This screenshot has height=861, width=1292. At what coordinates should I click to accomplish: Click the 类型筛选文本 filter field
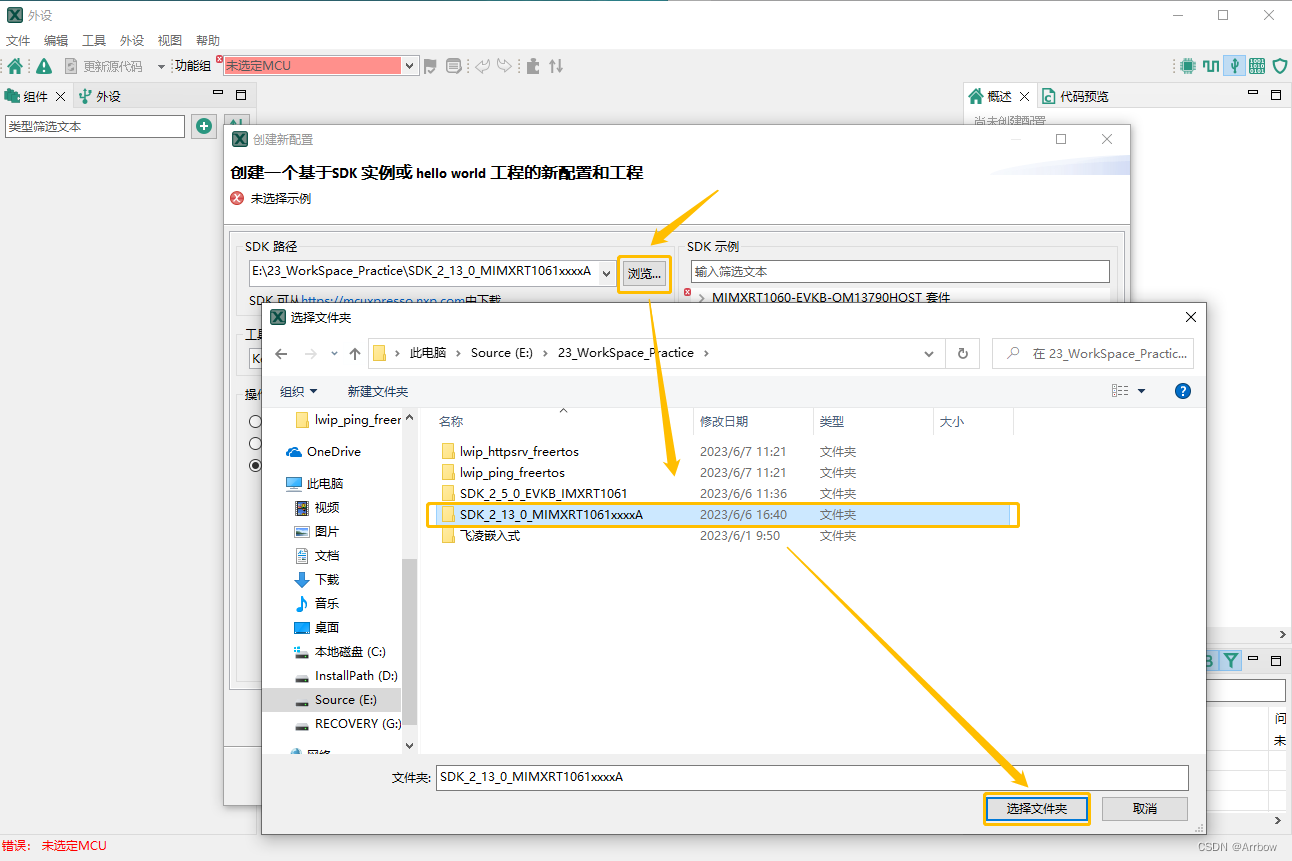(95, 126)
